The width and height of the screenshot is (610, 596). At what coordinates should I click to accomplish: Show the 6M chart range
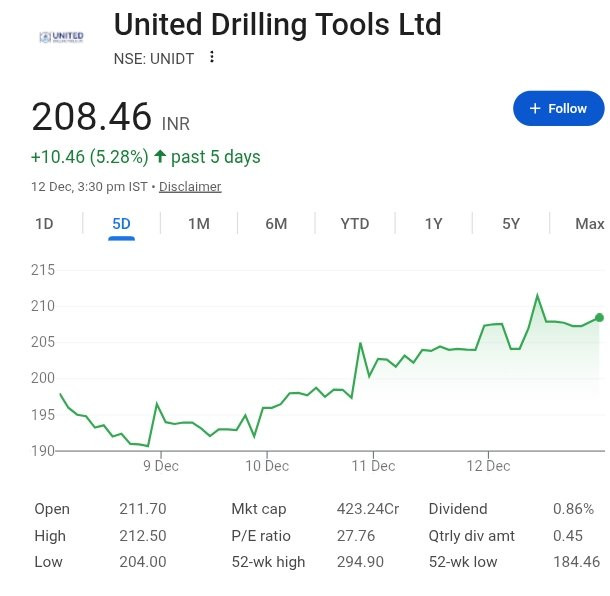[276, 224]
